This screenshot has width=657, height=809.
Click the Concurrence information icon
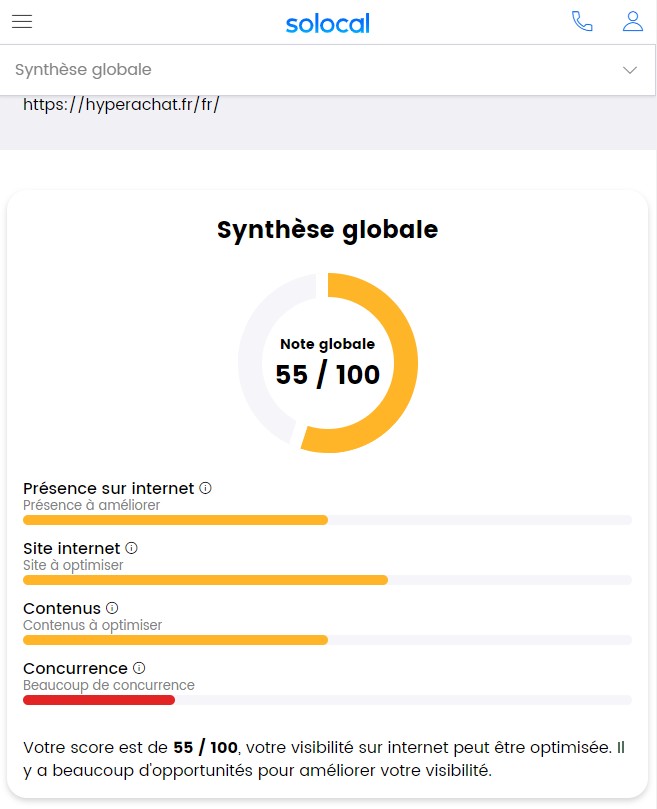coord(138,667)
